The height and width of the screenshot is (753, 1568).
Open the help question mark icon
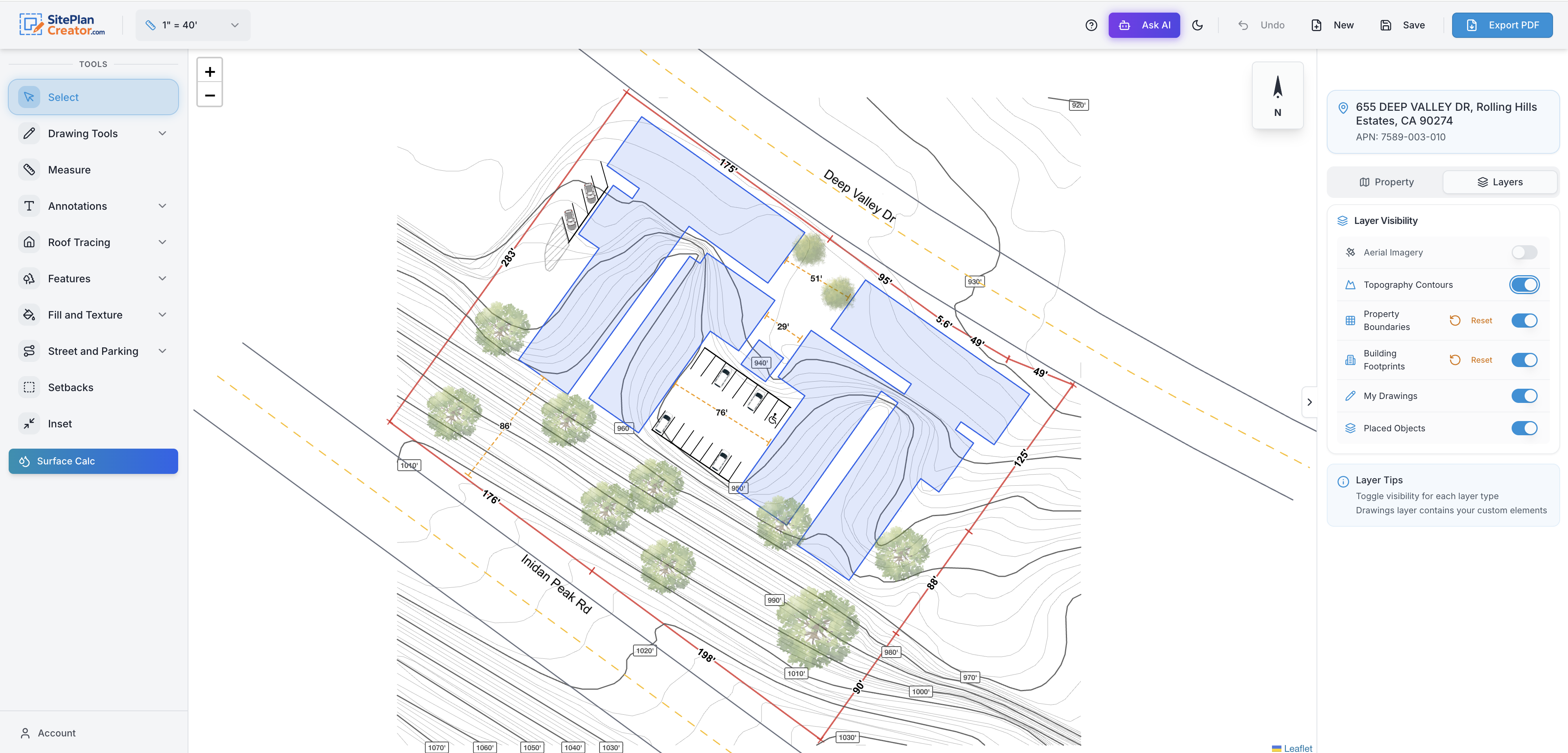point(1091,25)
